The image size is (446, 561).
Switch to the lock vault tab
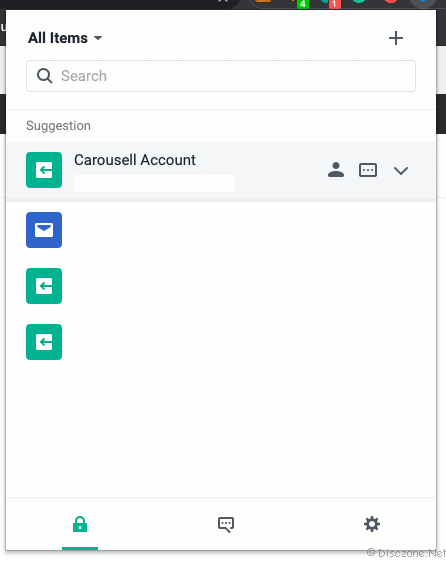click(80, 524)
